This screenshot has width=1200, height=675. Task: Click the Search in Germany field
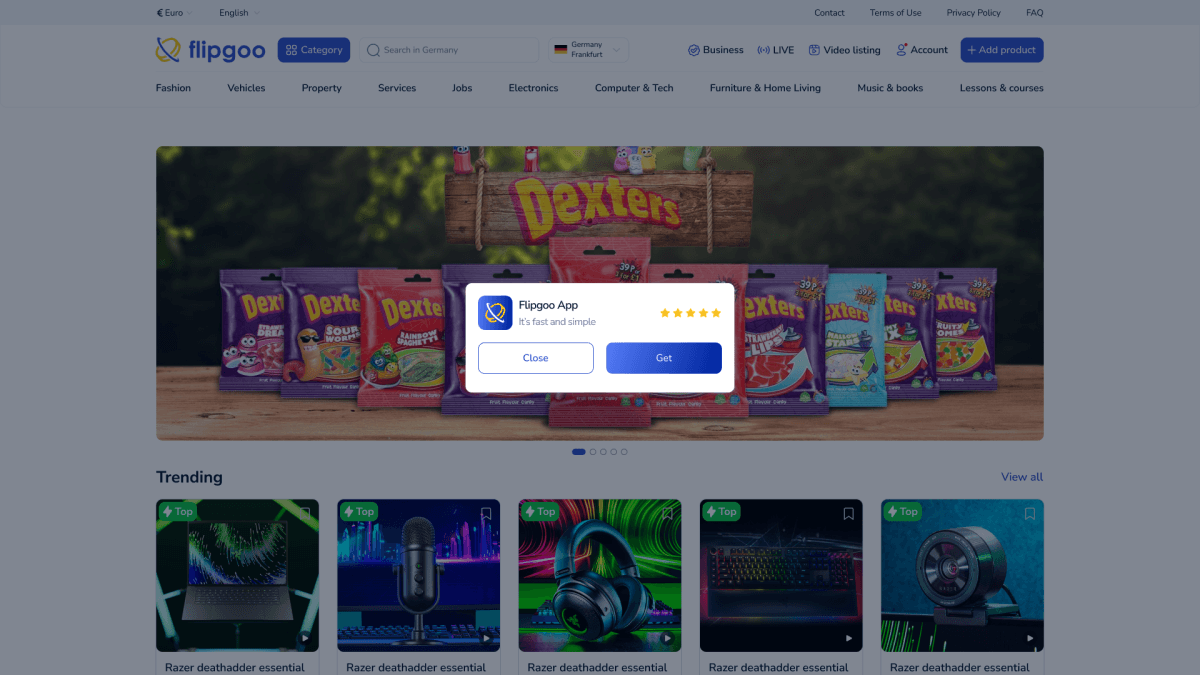click(x=448, y=50)
